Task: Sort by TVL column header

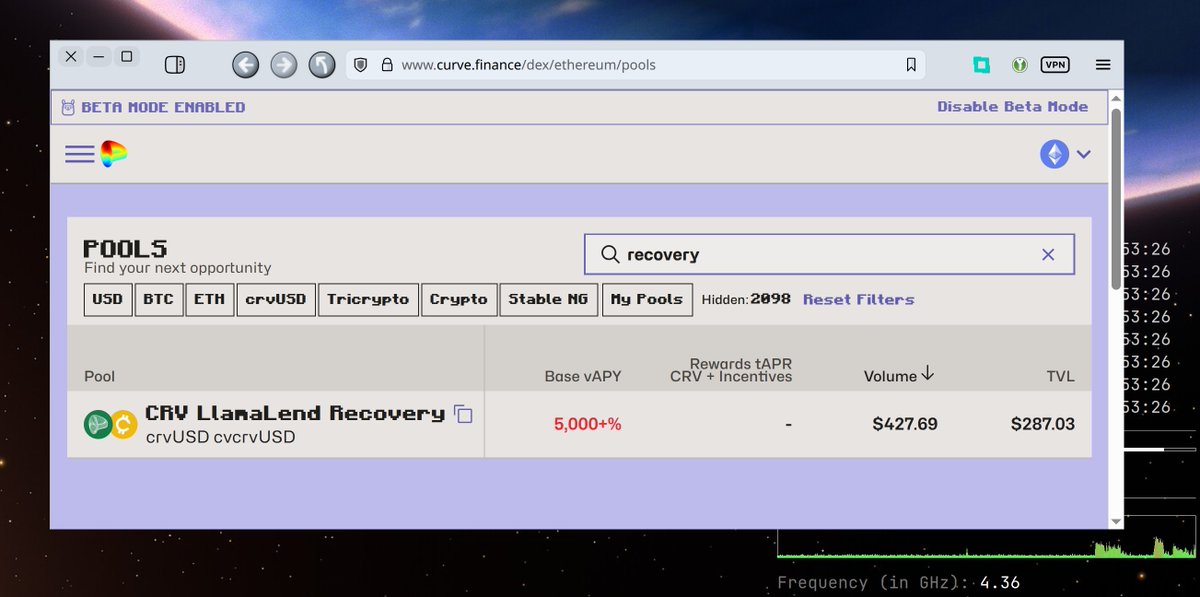Action: tap(1060, 376)
